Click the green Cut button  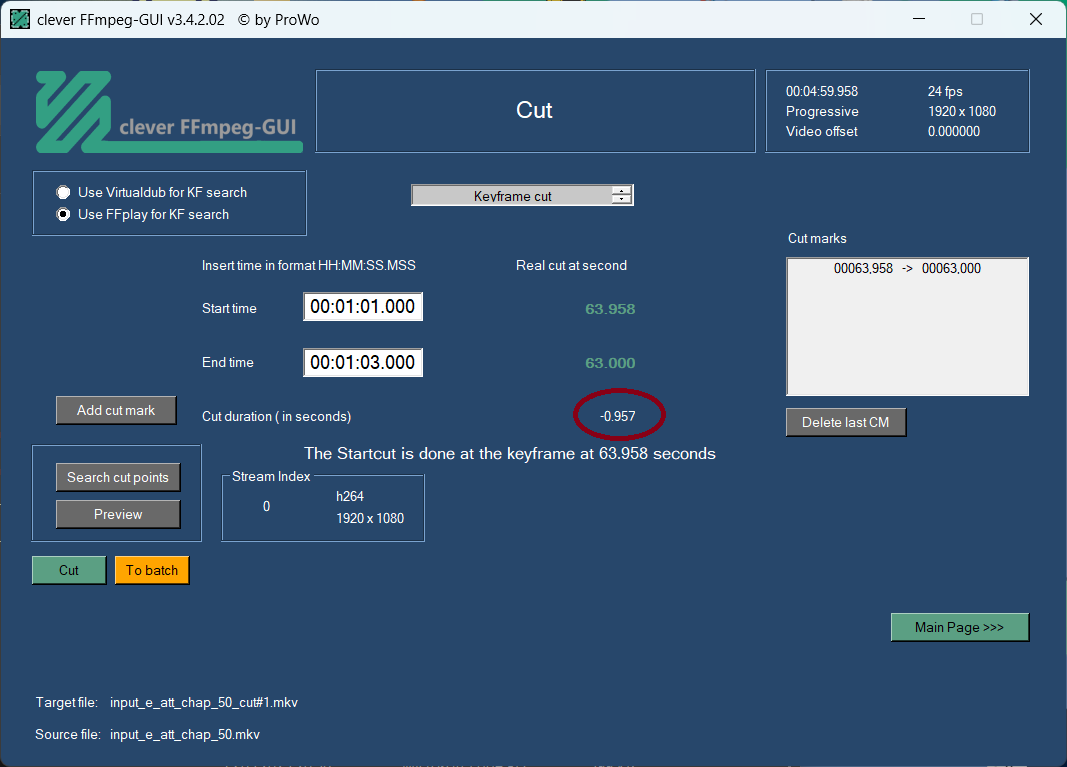pos(69,570)
